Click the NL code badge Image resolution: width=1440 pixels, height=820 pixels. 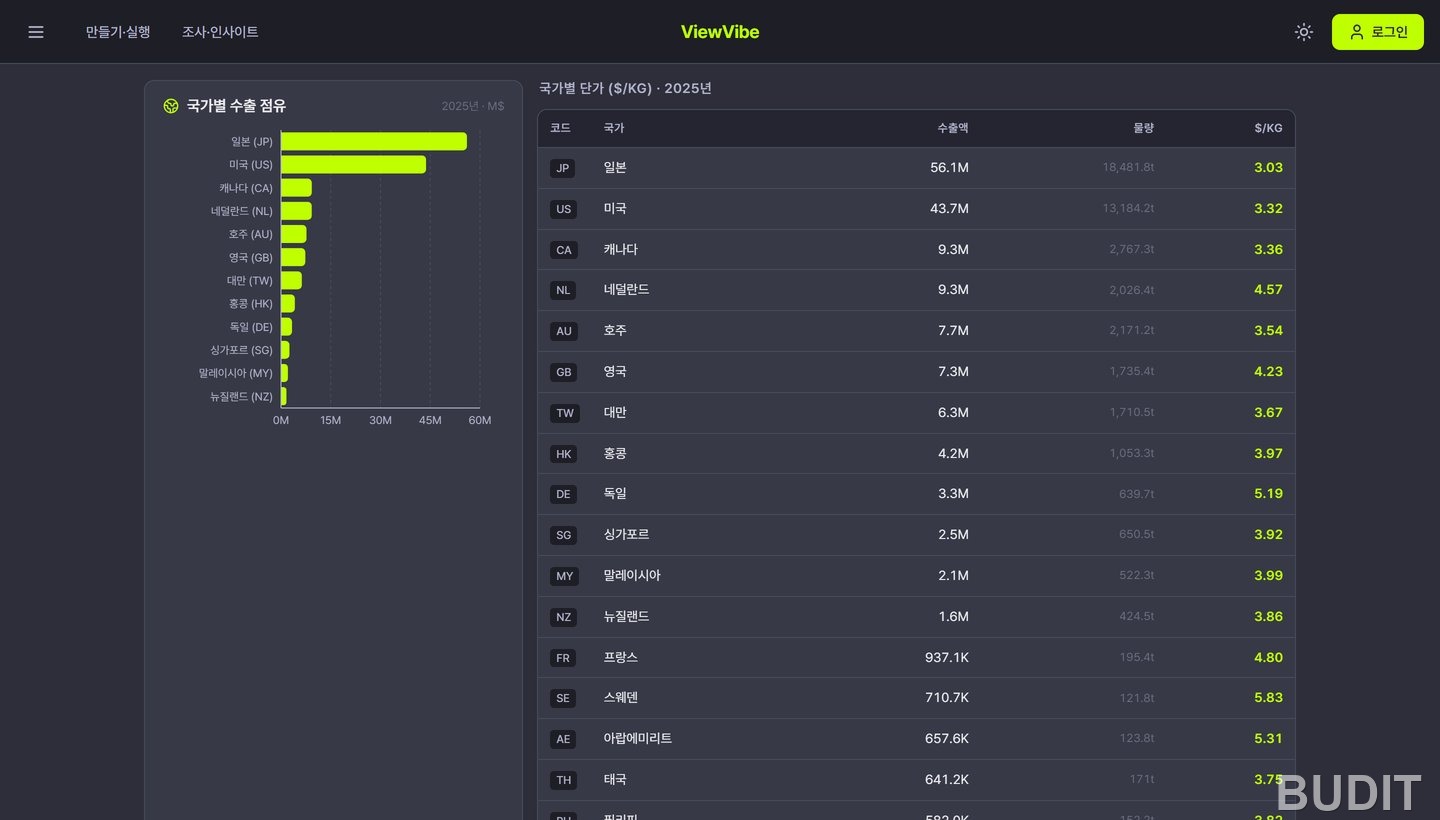pyautogui.click(x=563, y=290)
